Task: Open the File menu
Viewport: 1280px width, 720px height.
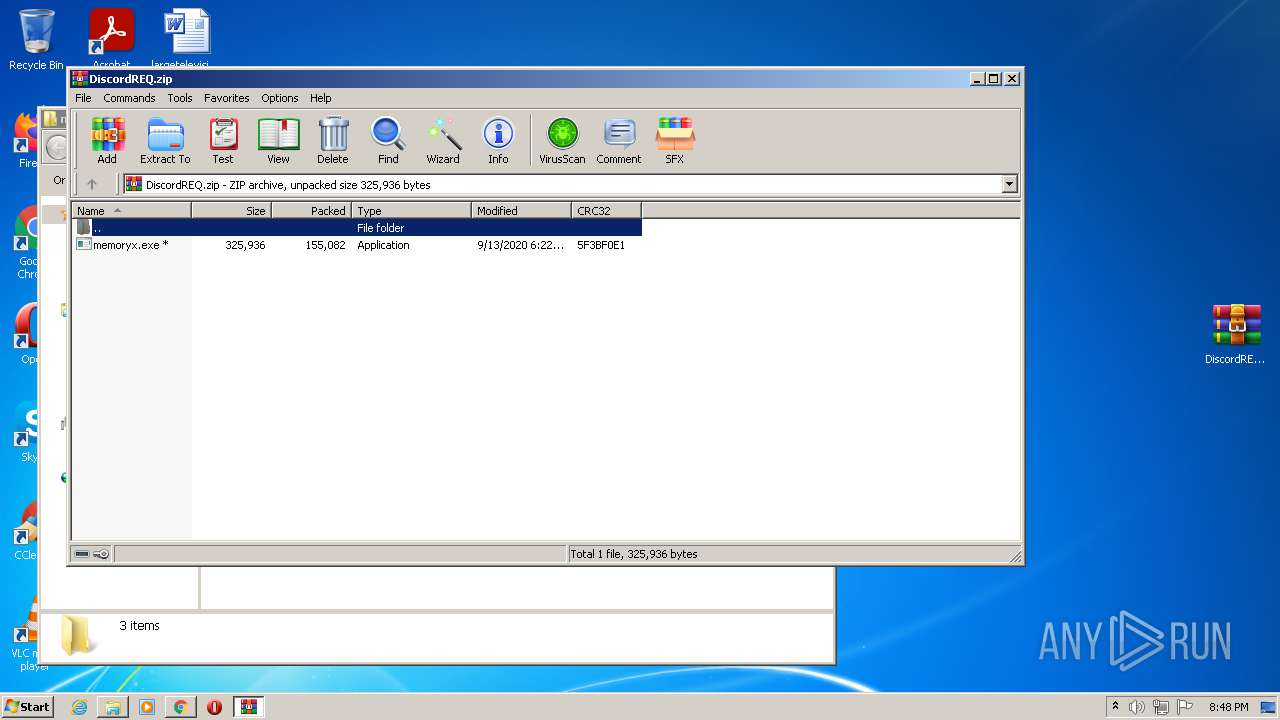Action: 83,98
